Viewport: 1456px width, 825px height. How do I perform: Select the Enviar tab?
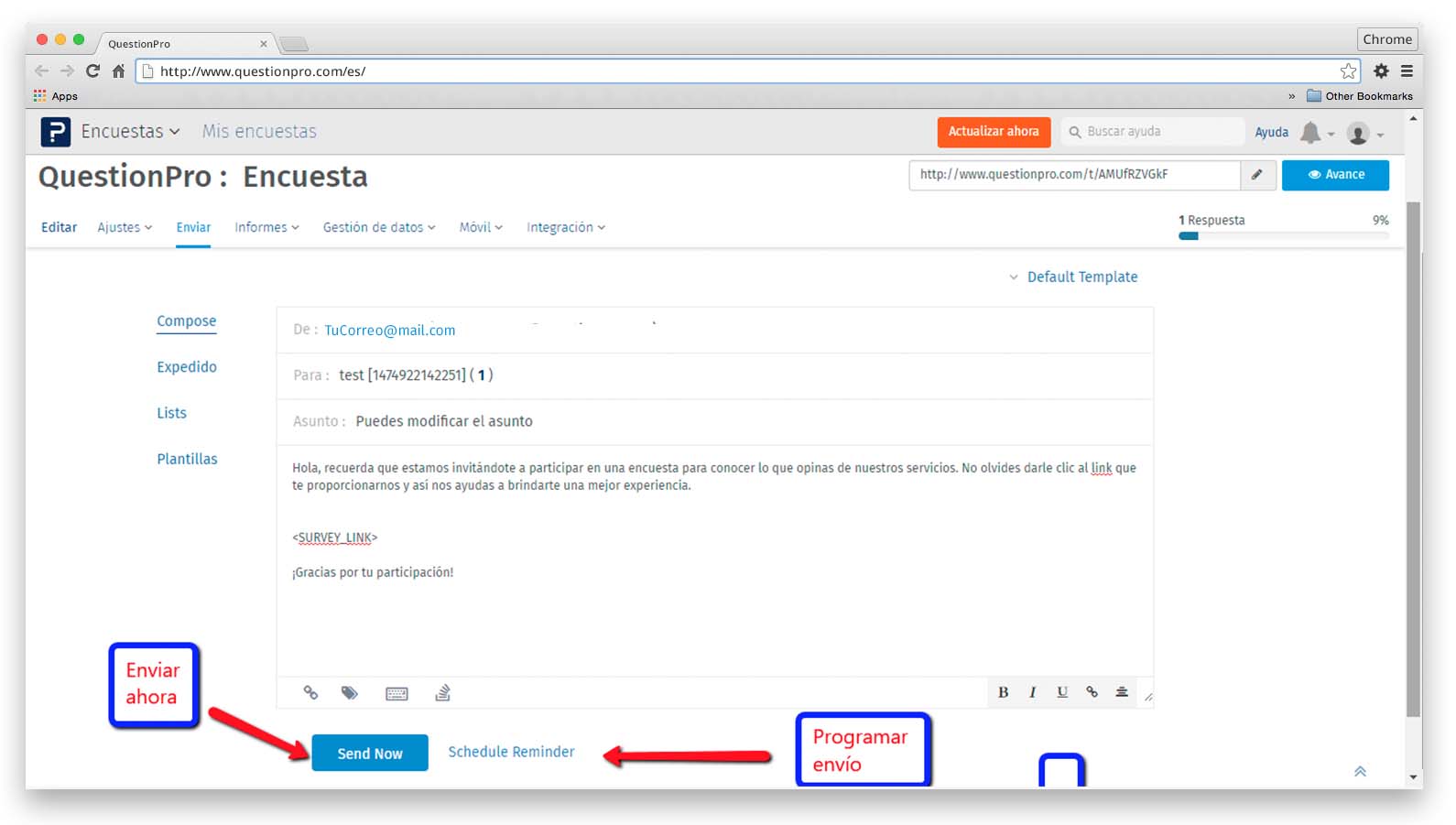[193, 227]
